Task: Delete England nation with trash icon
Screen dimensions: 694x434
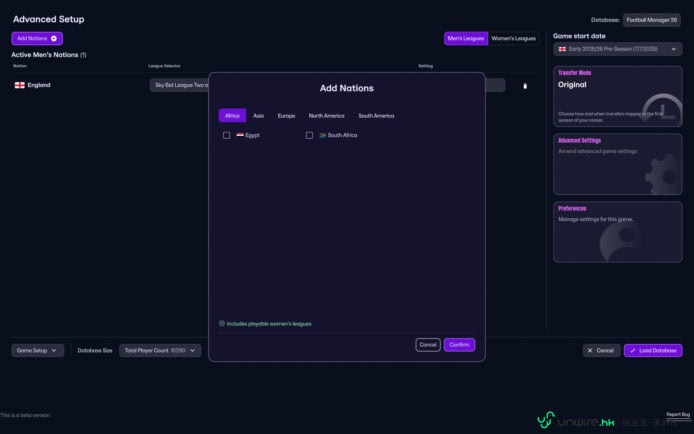Action: [x=525, y=86]
